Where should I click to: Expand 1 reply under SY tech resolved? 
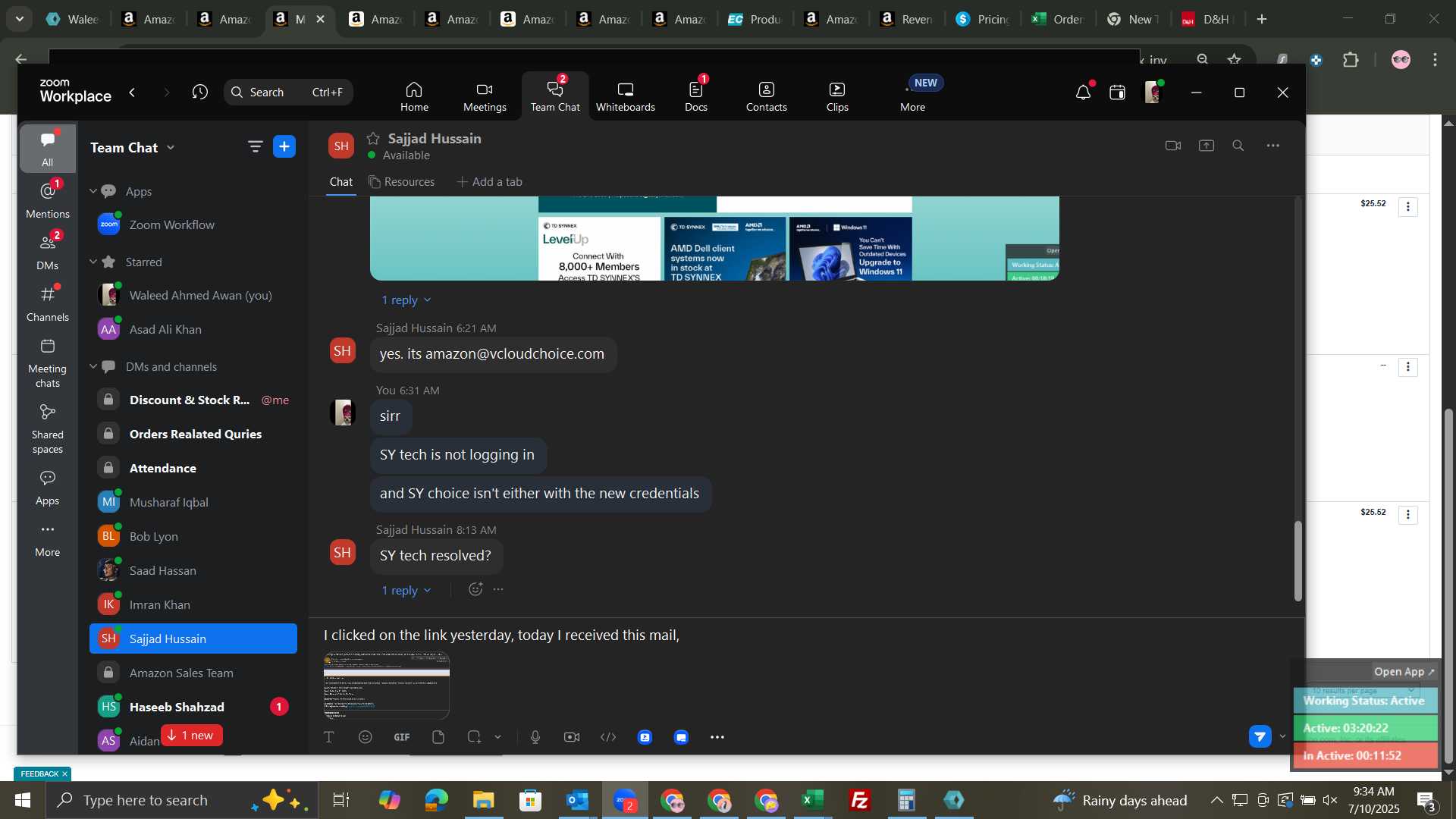tap(406, 591)
